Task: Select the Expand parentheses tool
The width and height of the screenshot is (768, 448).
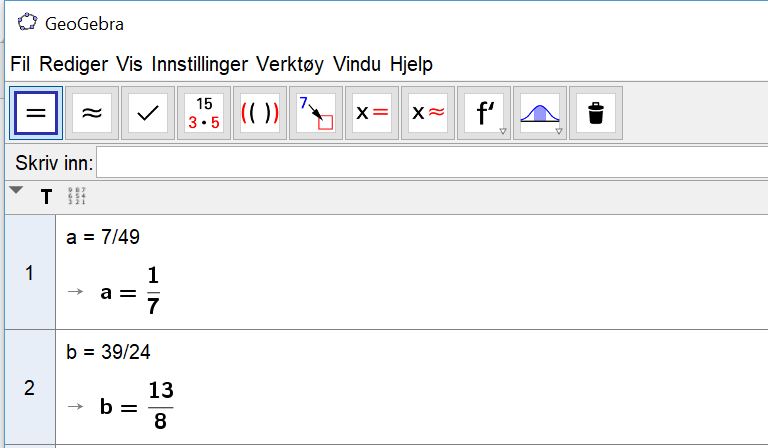Action: pyautogui.click(x=260, y=113)
